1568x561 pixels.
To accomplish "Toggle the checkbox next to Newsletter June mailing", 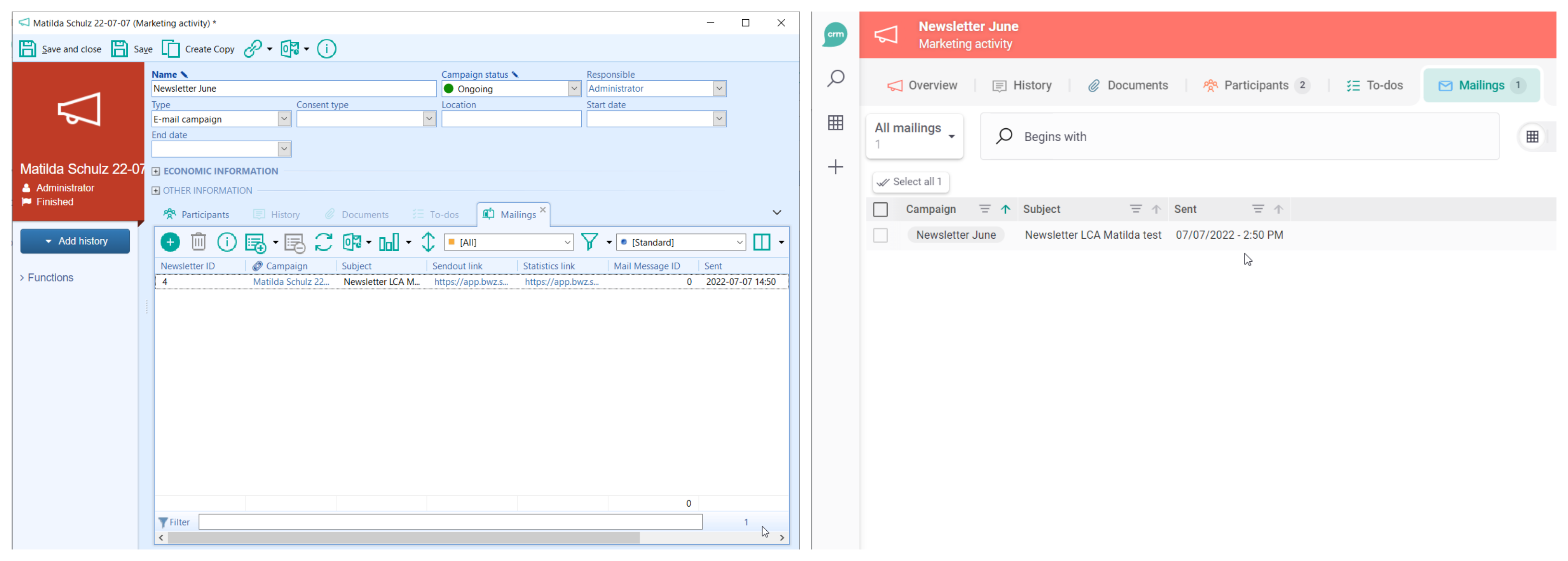I will pos(880,235).
